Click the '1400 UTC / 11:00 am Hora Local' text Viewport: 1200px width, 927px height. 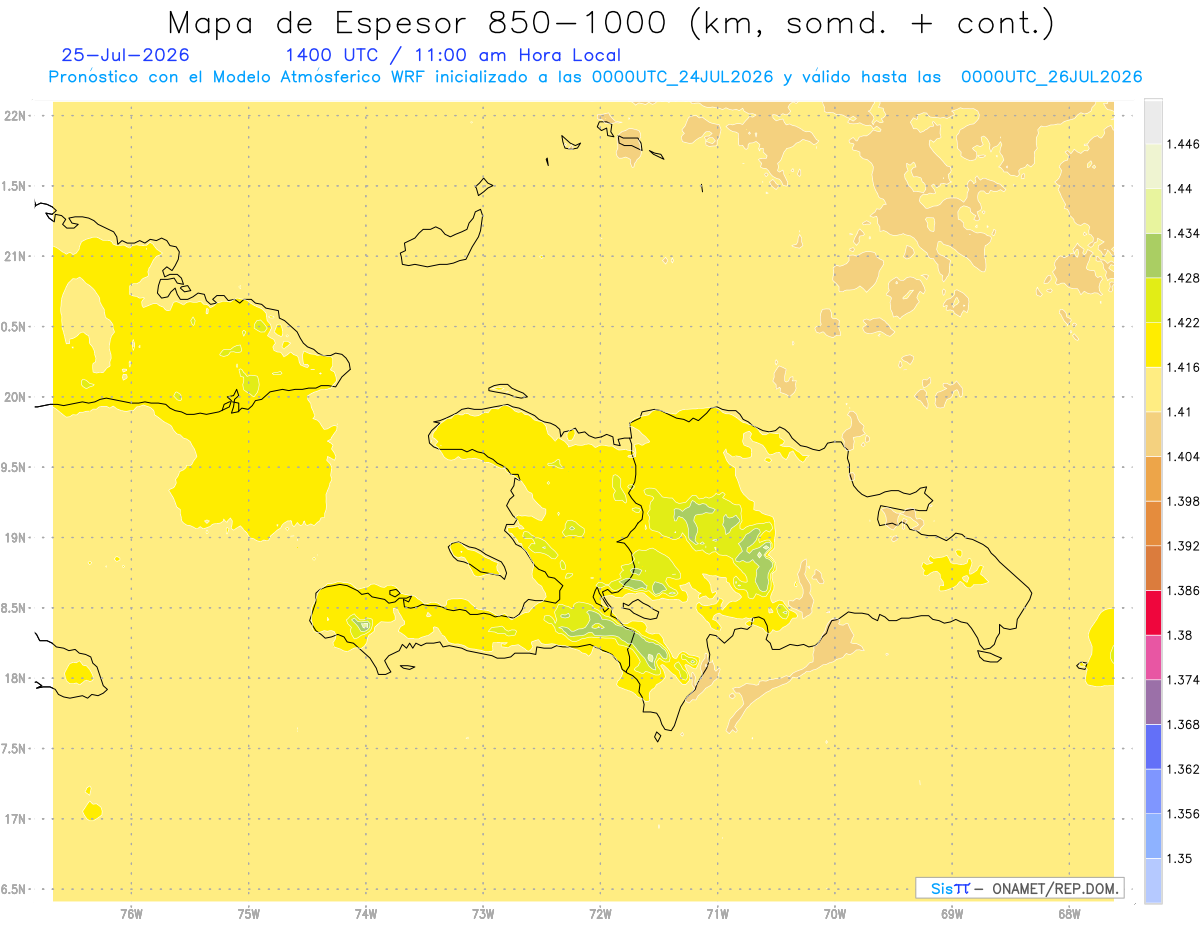point(453,55)
